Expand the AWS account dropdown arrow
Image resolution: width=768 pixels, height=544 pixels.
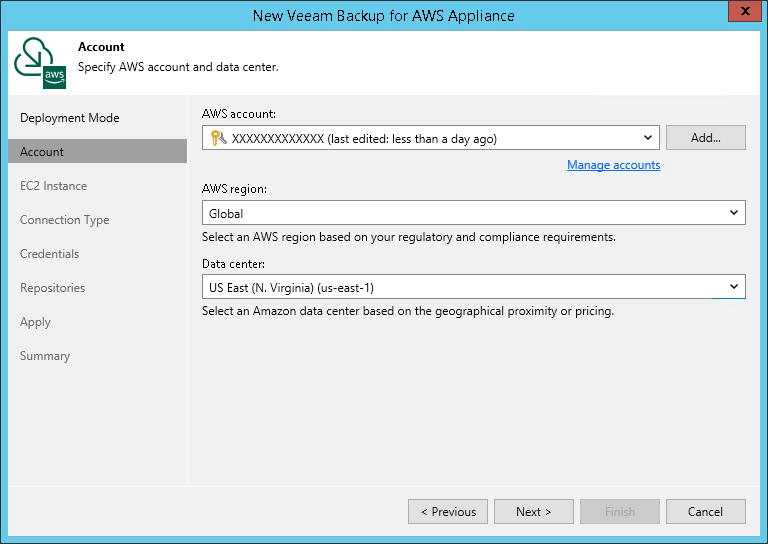(x=648, y=138)
